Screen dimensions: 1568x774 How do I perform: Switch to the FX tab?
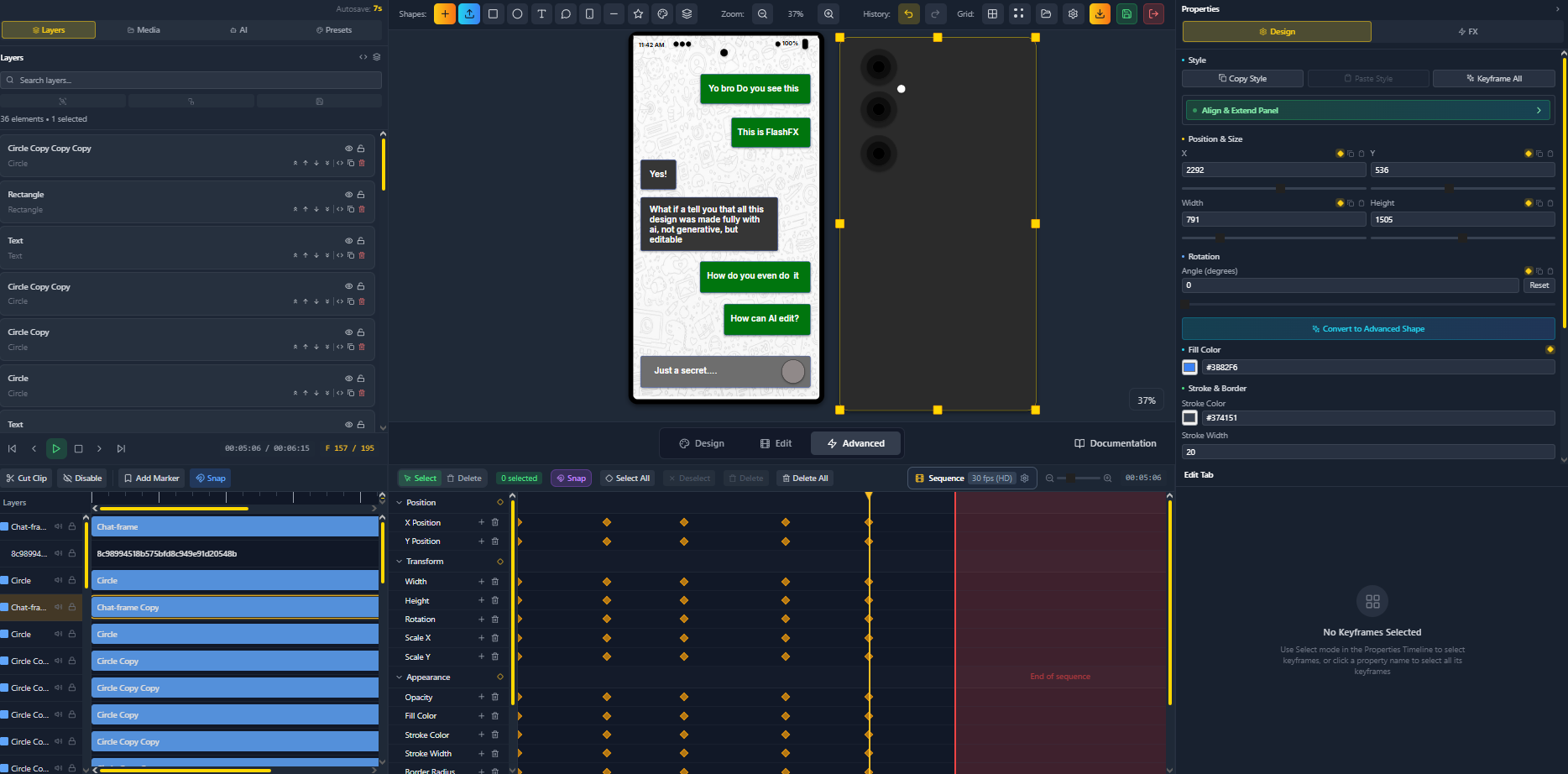coord(1470,31)
